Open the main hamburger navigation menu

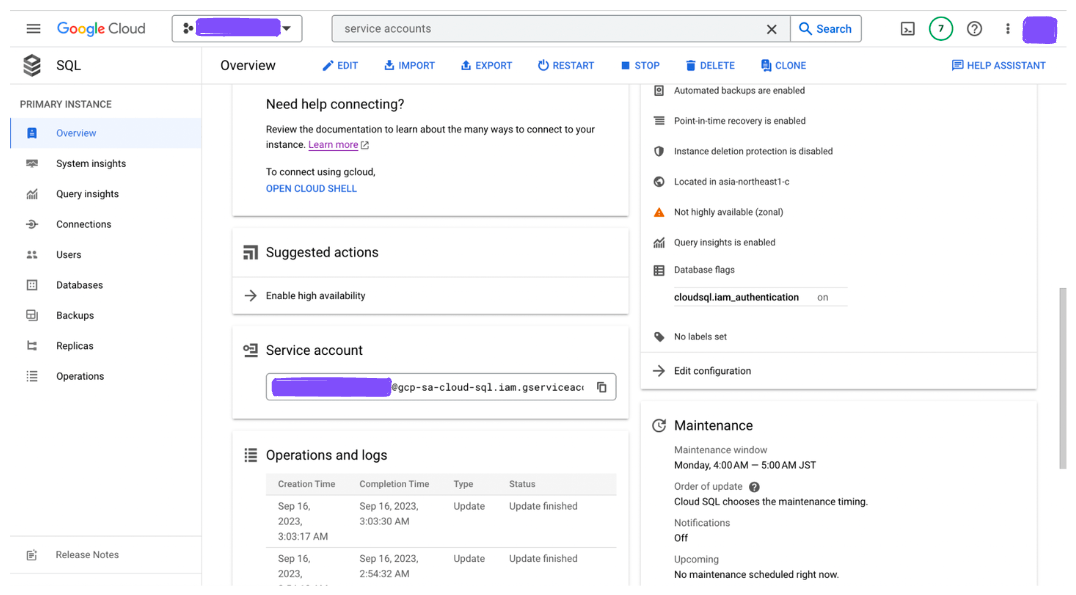(33, 29)
